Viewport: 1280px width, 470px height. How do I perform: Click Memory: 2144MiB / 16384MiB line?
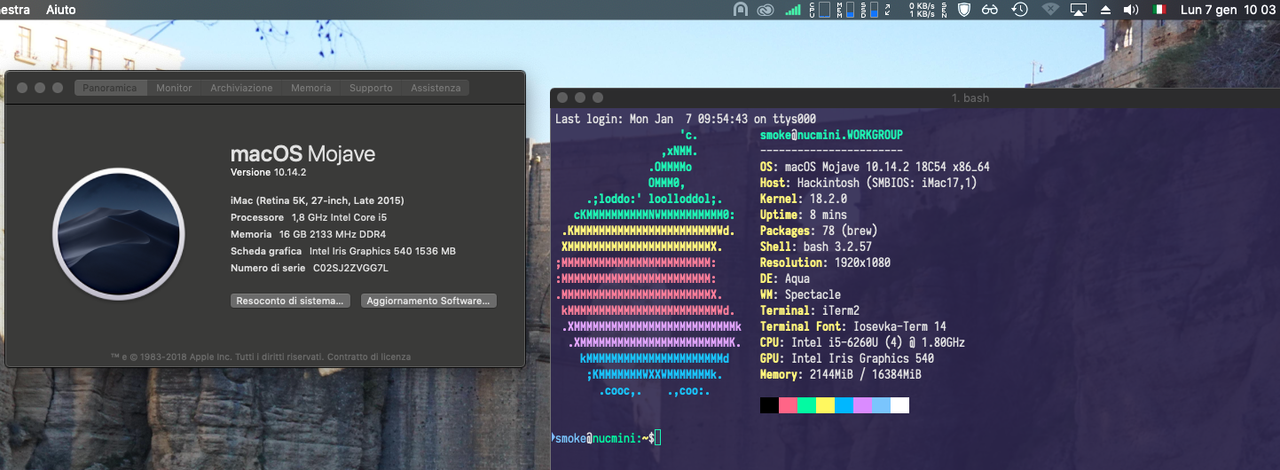(x=840, y=375)
